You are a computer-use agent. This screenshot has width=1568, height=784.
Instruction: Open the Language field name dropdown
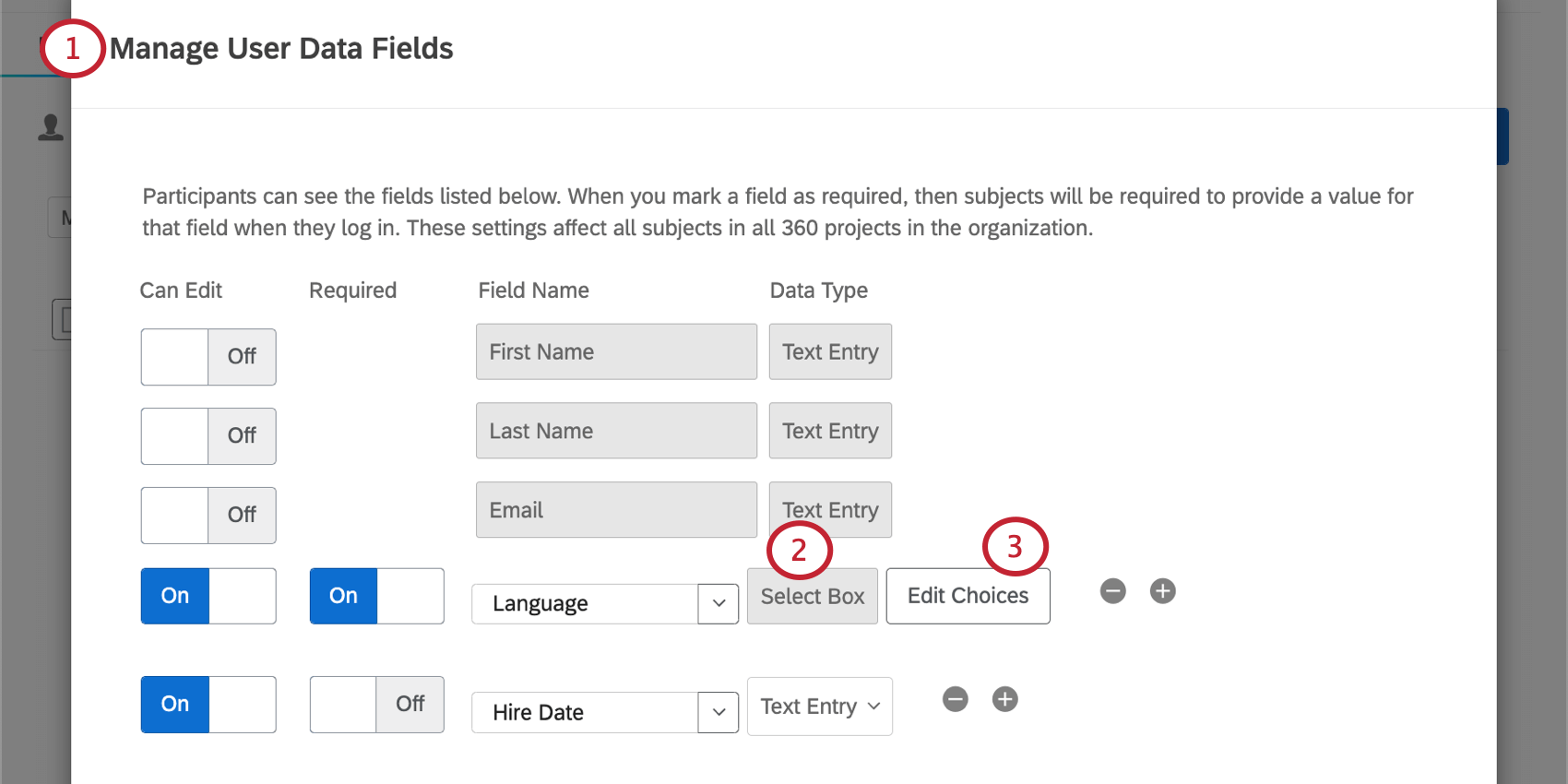718,604
